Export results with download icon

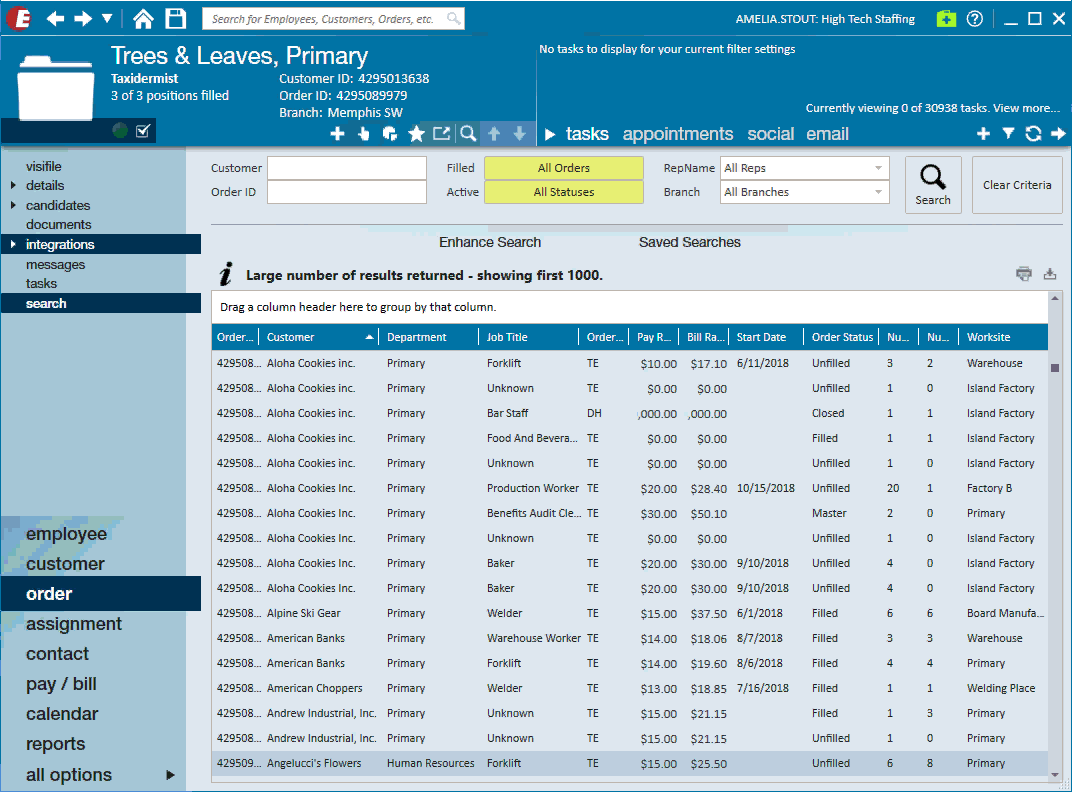[x=1049, y=274]
